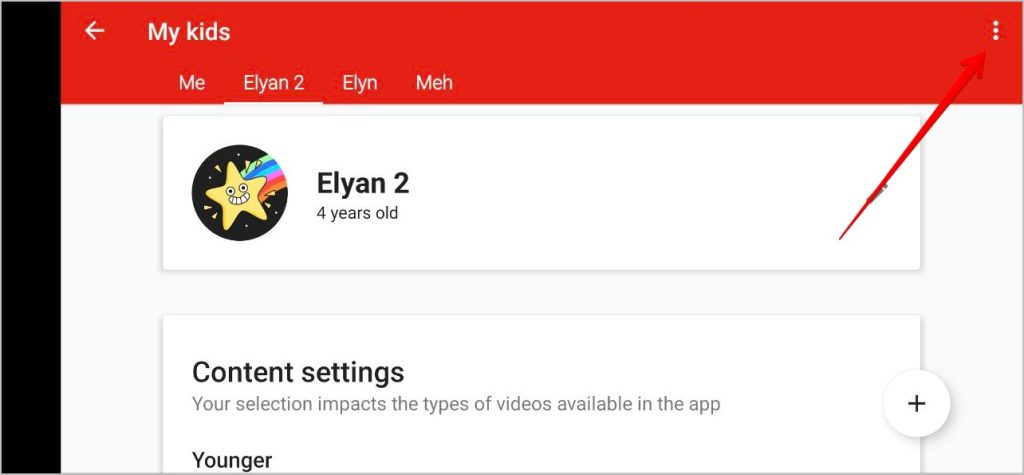Image resolution: width=1024 pixels, height=475 pixels.
Task: Switch to the Me tab
Action: coord(191,82)
